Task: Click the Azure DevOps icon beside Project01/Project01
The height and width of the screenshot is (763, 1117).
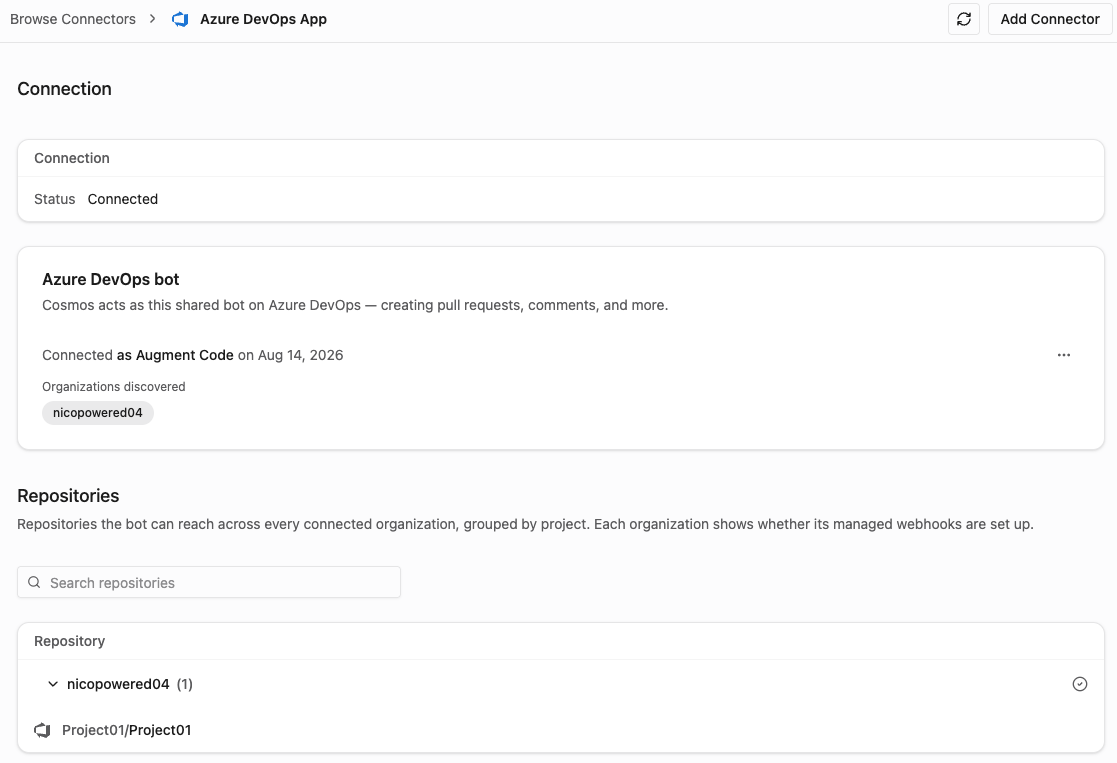Action: (43, 730)
